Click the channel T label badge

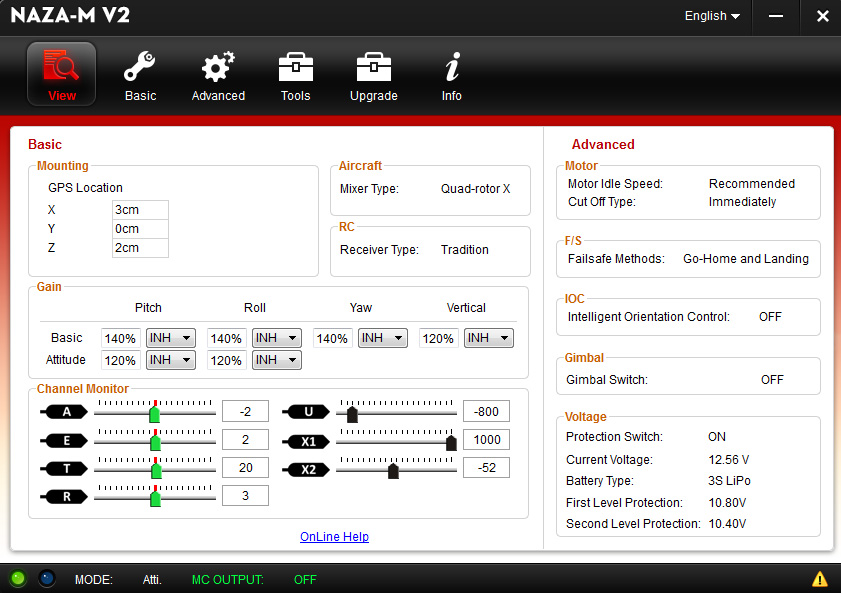65,469
